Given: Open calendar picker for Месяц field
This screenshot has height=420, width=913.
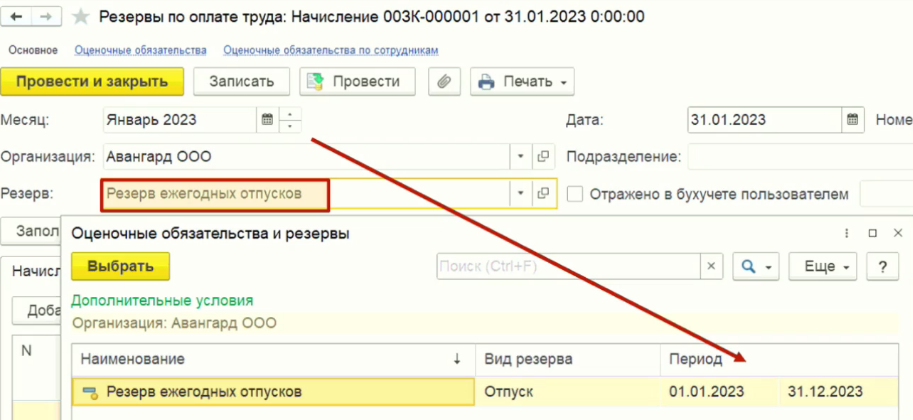Looking at the screenshot, I should pos(267,120).
